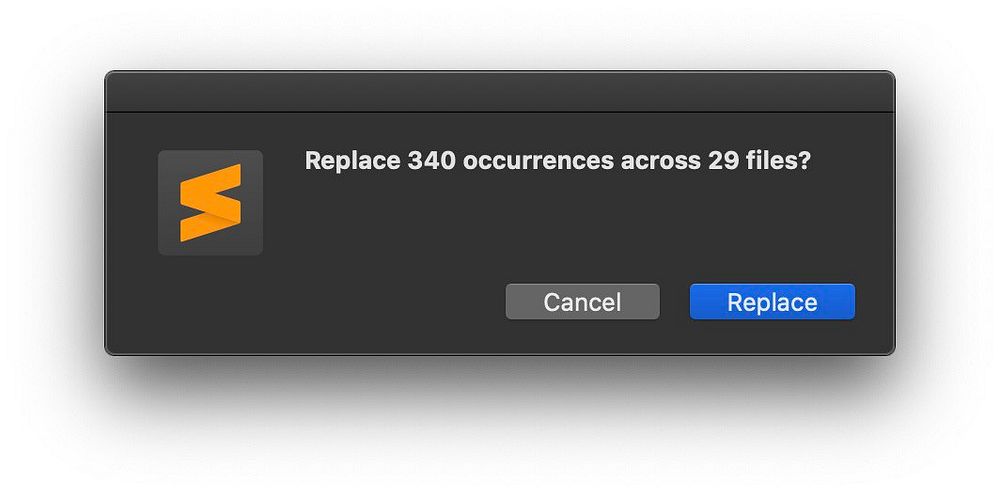Abort the replace operation with Cancel

pyautogui.click(x=582, y=301)
